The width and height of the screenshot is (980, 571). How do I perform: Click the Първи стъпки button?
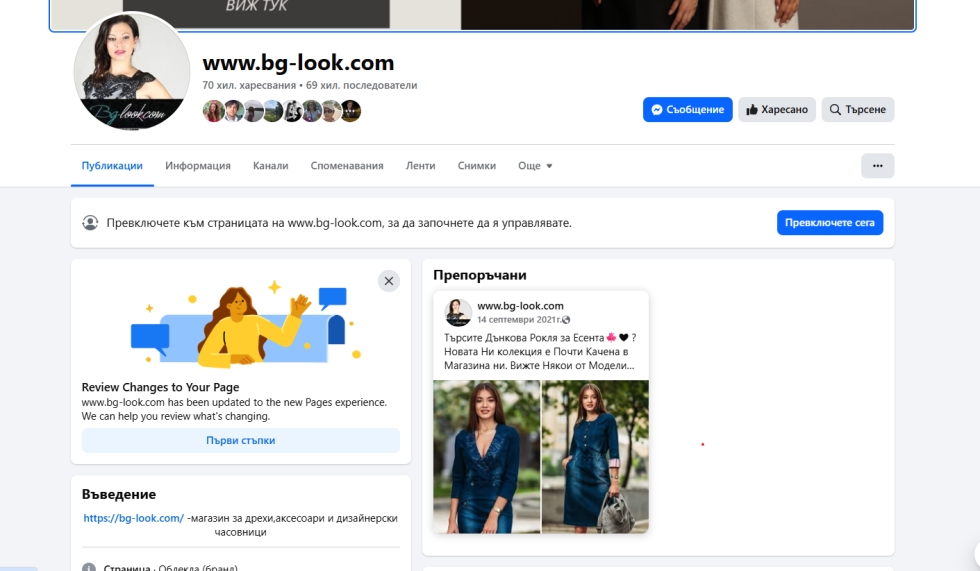coord(241,440)
